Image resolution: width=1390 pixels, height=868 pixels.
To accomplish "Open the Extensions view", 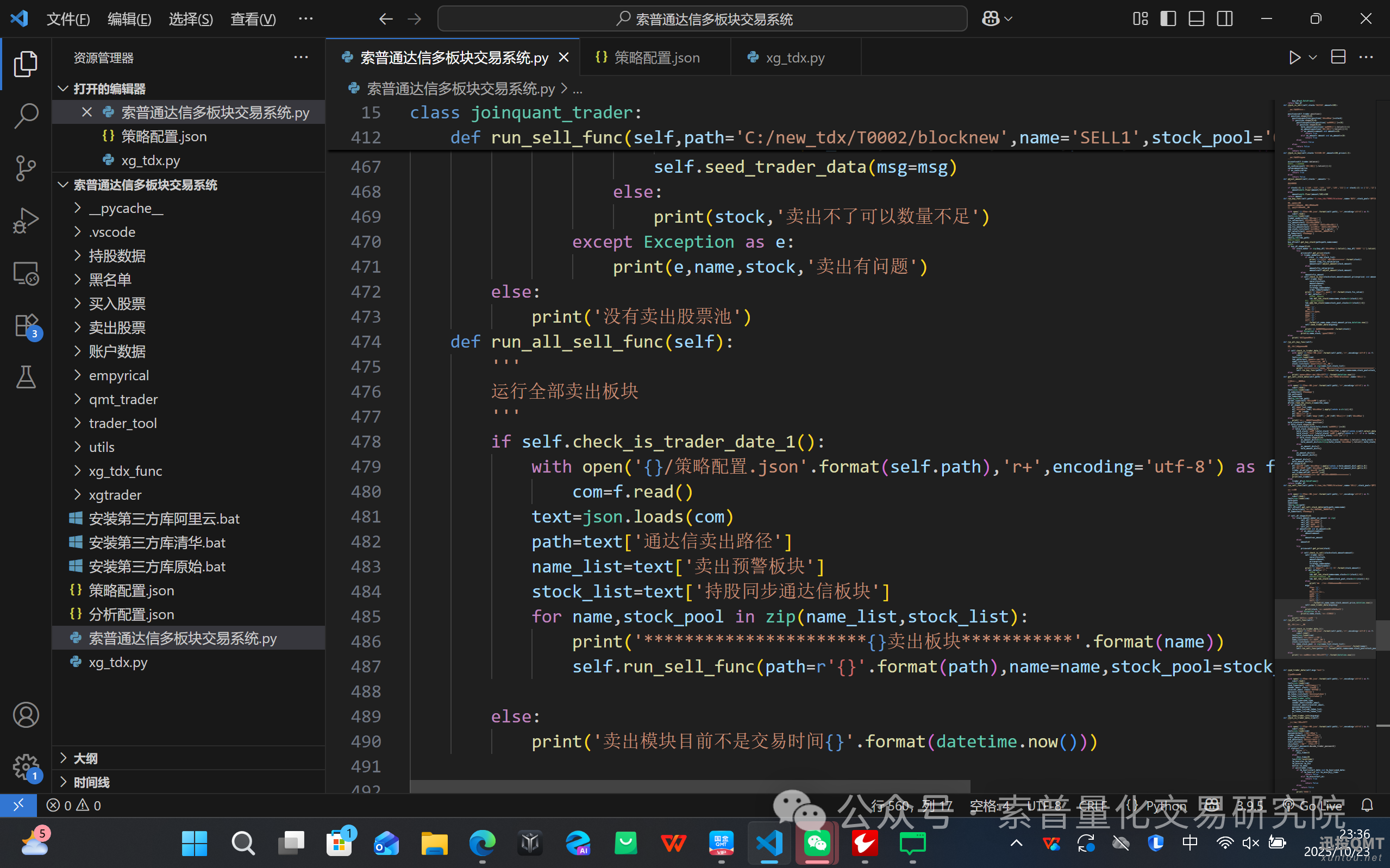I will click(x=26, y=326).
